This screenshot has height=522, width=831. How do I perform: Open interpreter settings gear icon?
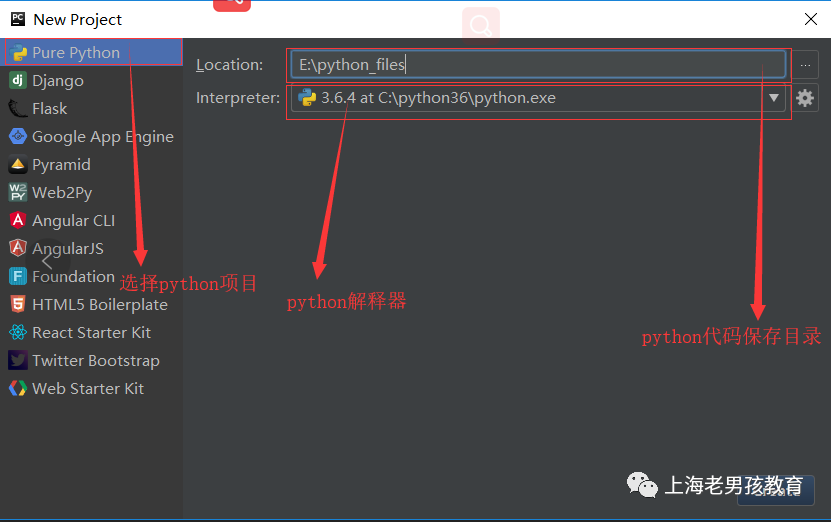(805, 98)
